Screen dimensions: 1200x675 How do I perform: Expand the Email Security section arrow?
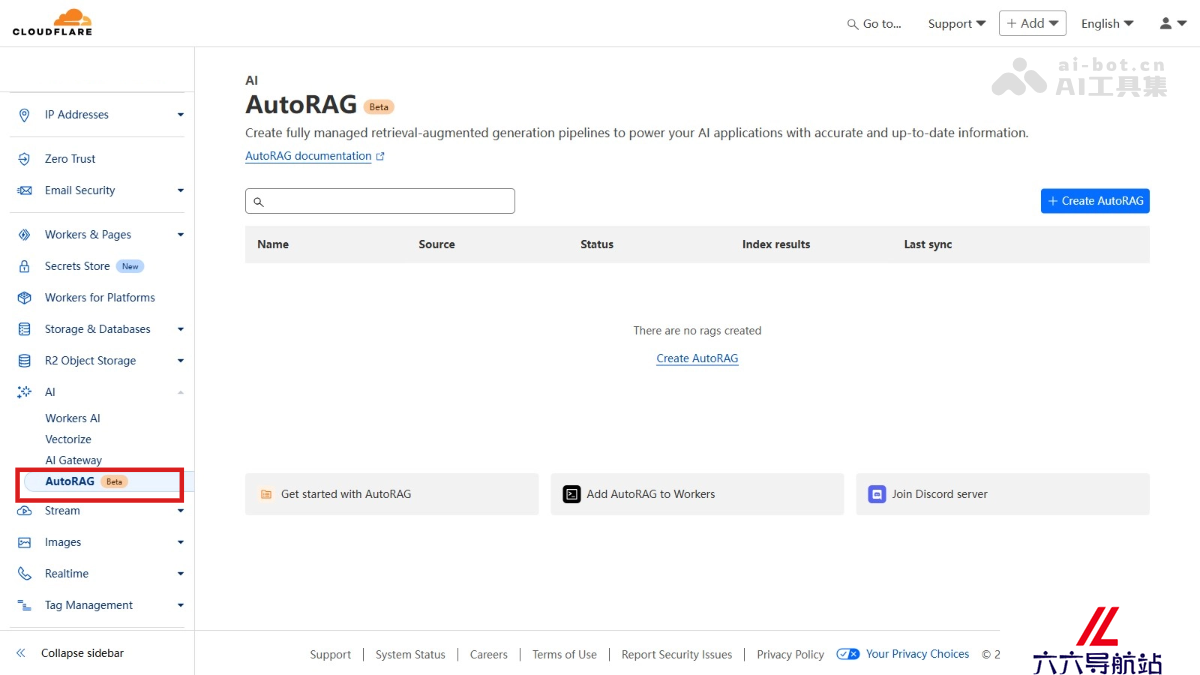point(181,190)
